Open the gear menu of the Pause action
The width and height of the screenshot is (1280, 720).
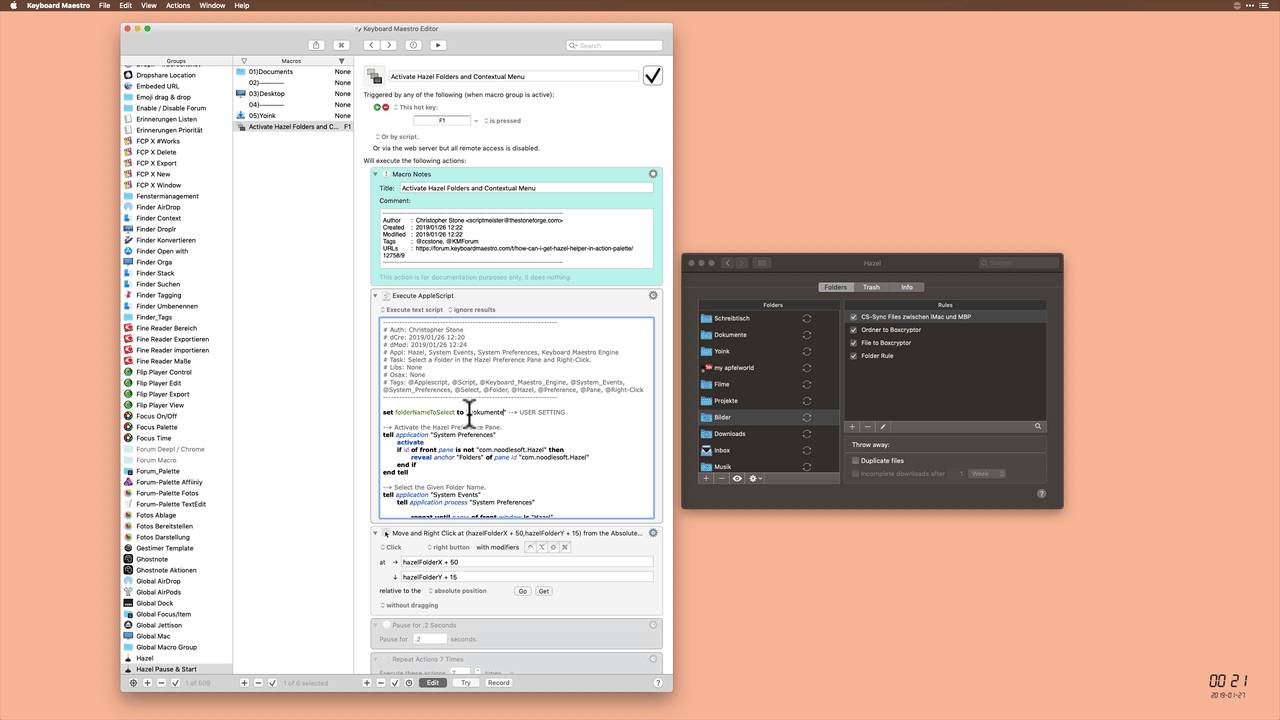(x=653, y=625)
